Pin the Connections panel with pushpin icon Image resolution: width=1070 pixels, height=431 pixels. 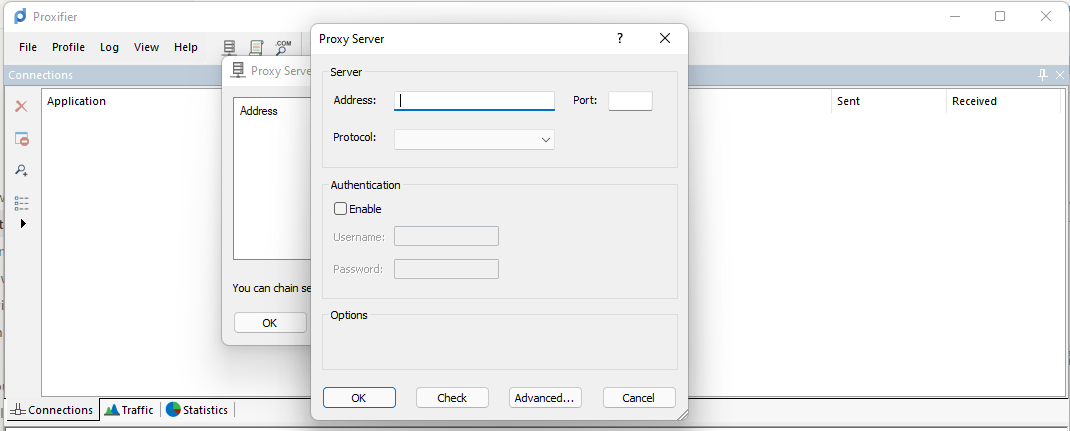coord(1042,75)
